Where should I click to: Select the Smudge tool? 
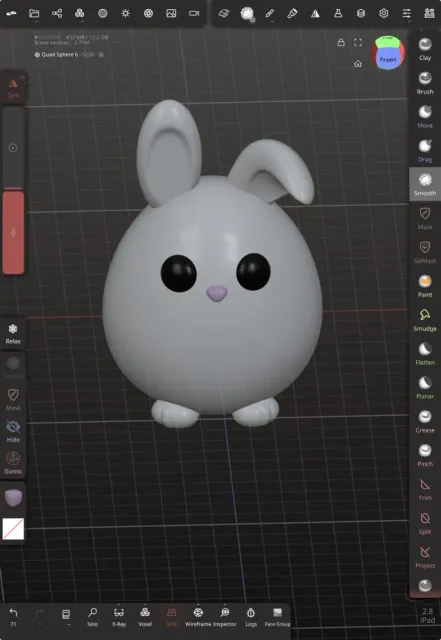[x=425, y=320]
